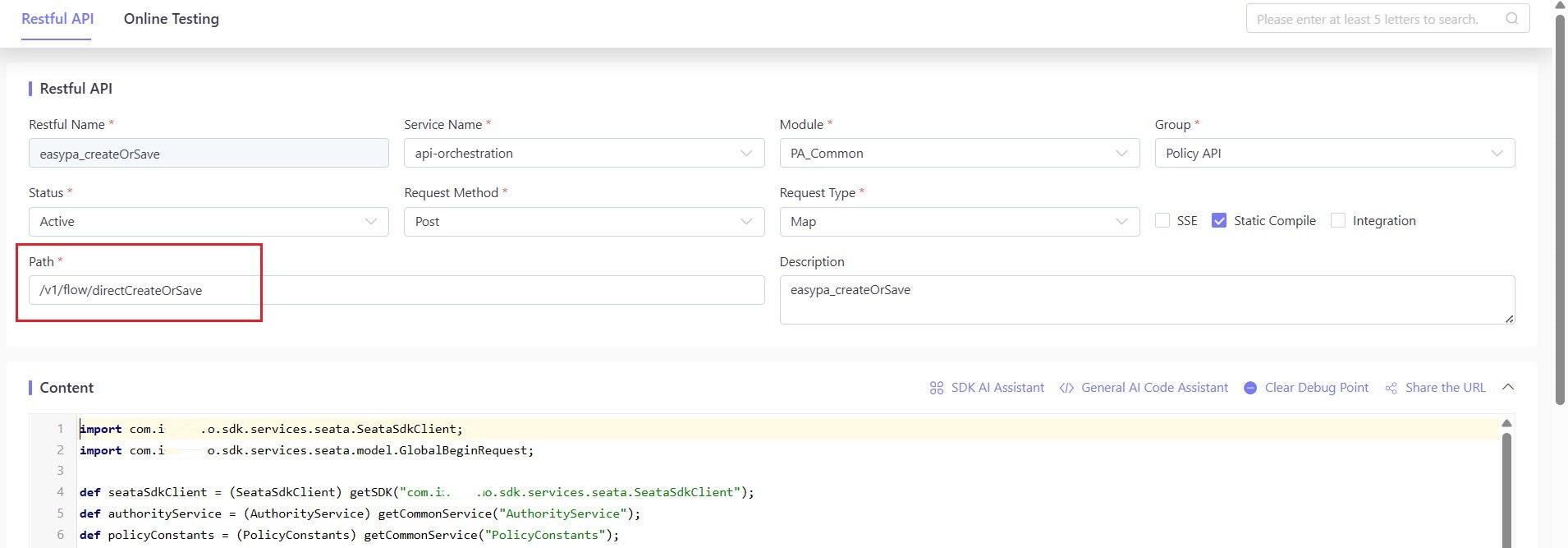1568x548 pixels.
Task: Edit the Path field /v1/flow/directCreateOrSave
Action: tap(397, 290)
